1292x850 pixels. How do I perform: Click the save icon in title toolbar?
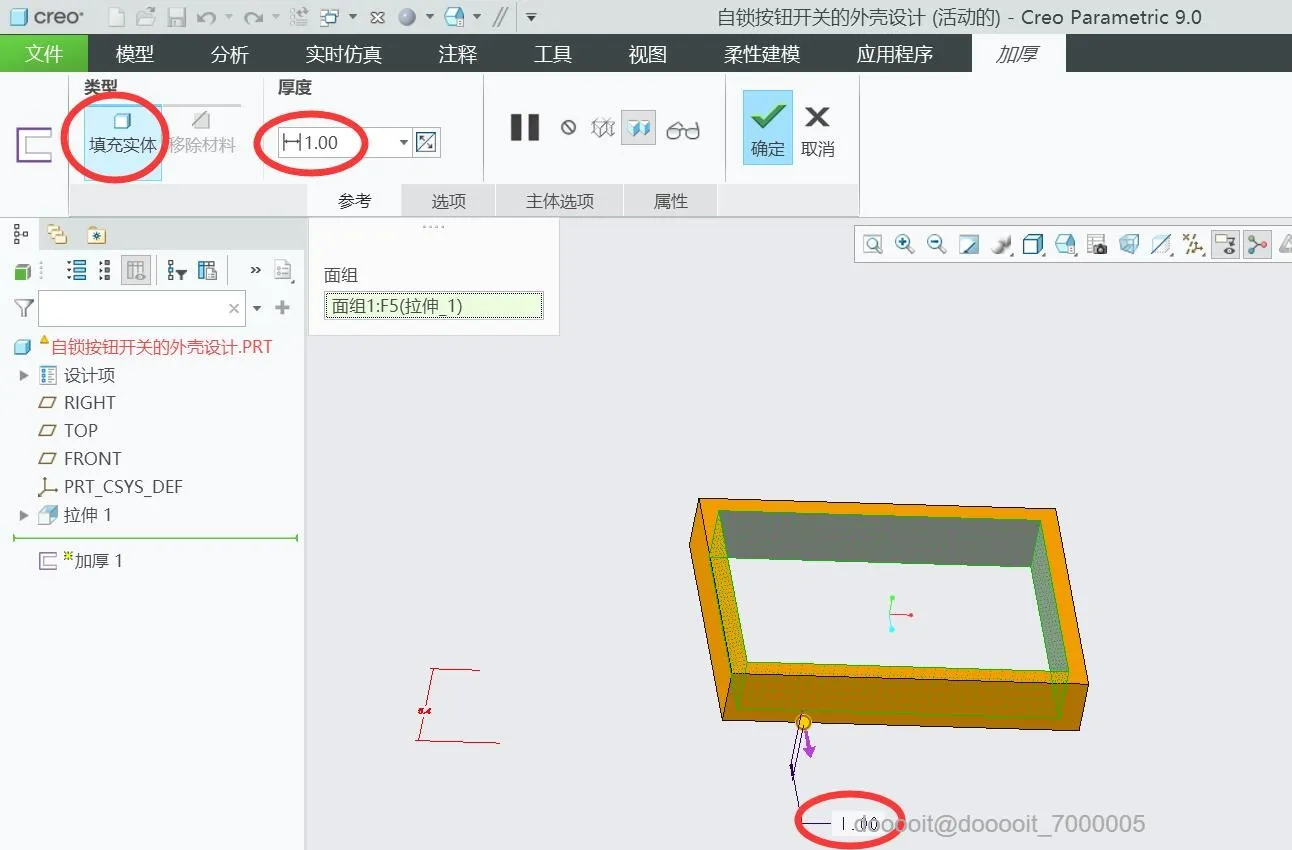click(x=176, y=17)
